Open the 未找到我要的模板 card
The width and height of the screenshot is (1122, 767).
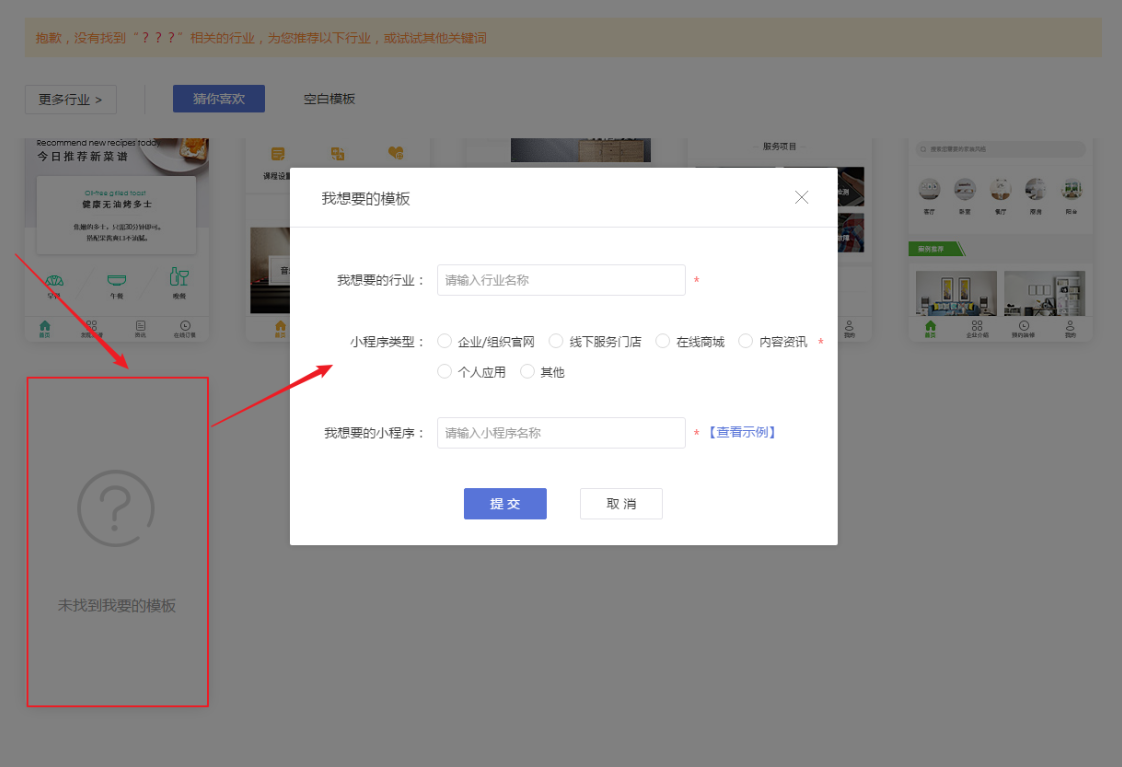point(117,542)
